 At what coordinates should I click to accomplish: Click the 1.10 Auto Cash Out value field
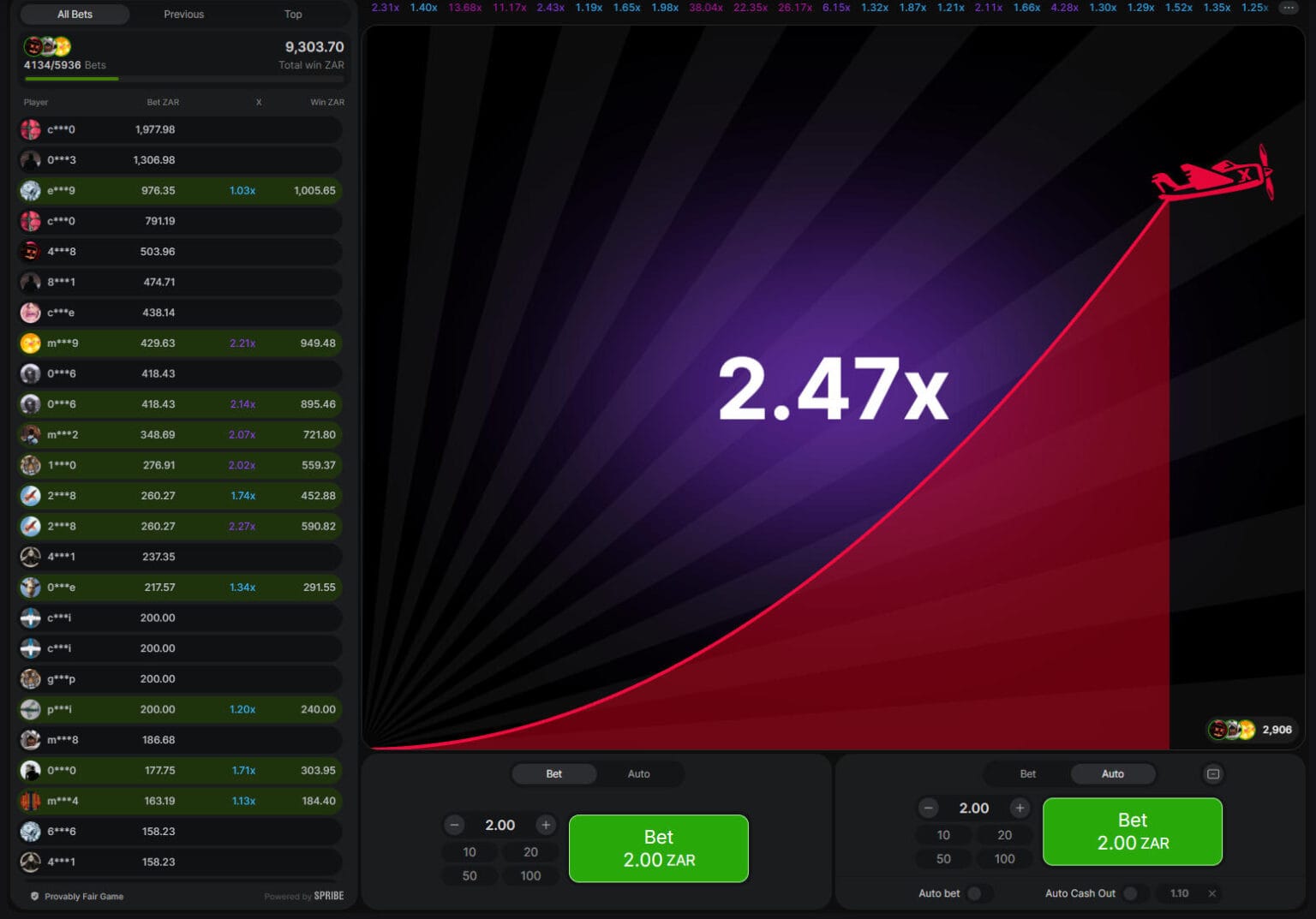pyautogui.click(x=1178, y=893)
